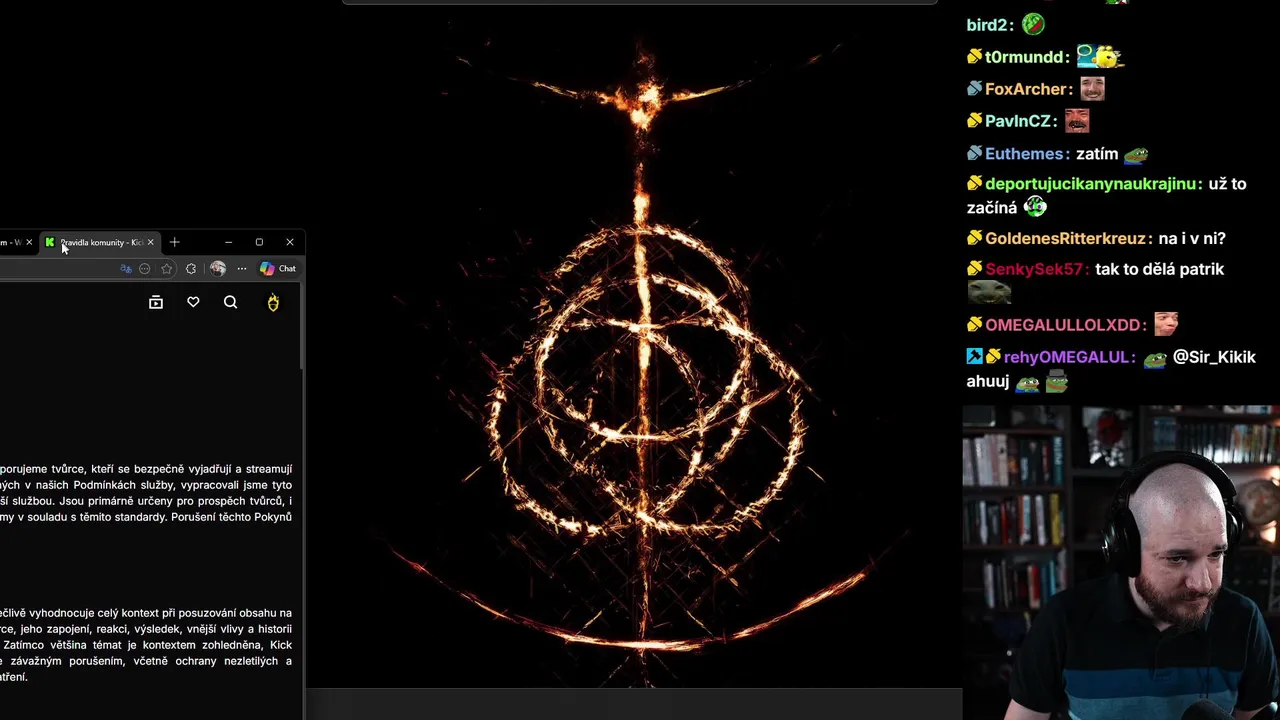
Task: Click username deportujucikanynaukrajinu in chat
Action: 1091,184
